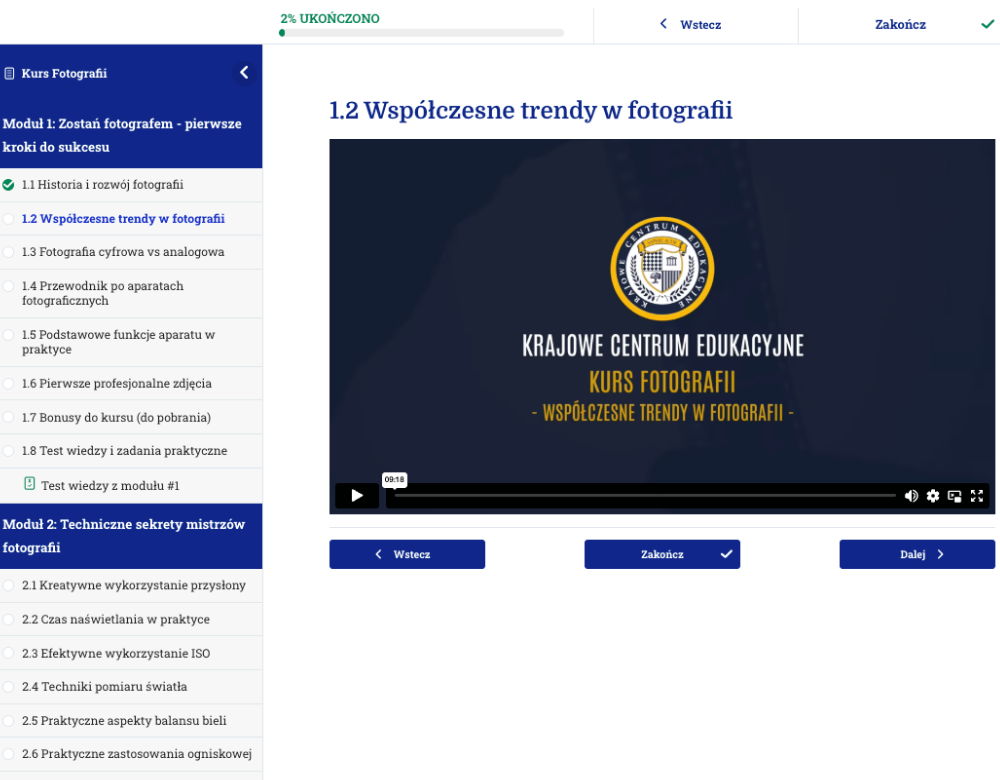Click the right chevron on Dalej button
This screenshot has height=780, width=1000.
coord(941,554)
